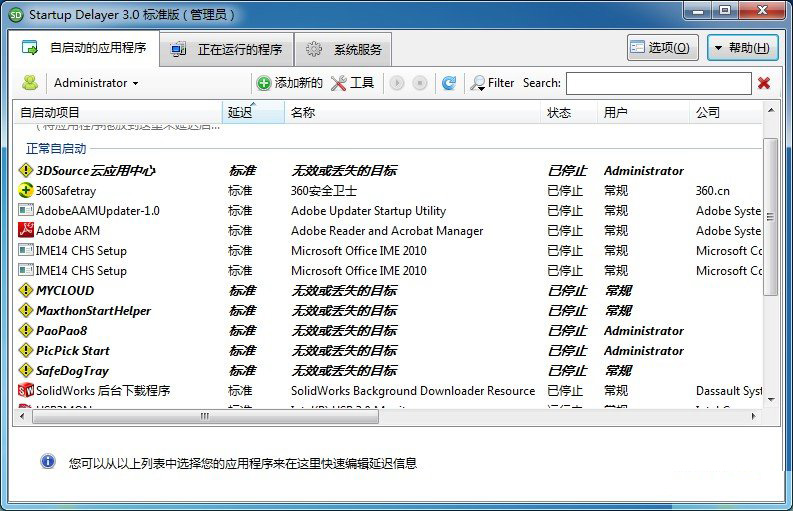Click the Adobe ARM red icon
The width and height of the screenshot is (793, 511).
point(26,230)
